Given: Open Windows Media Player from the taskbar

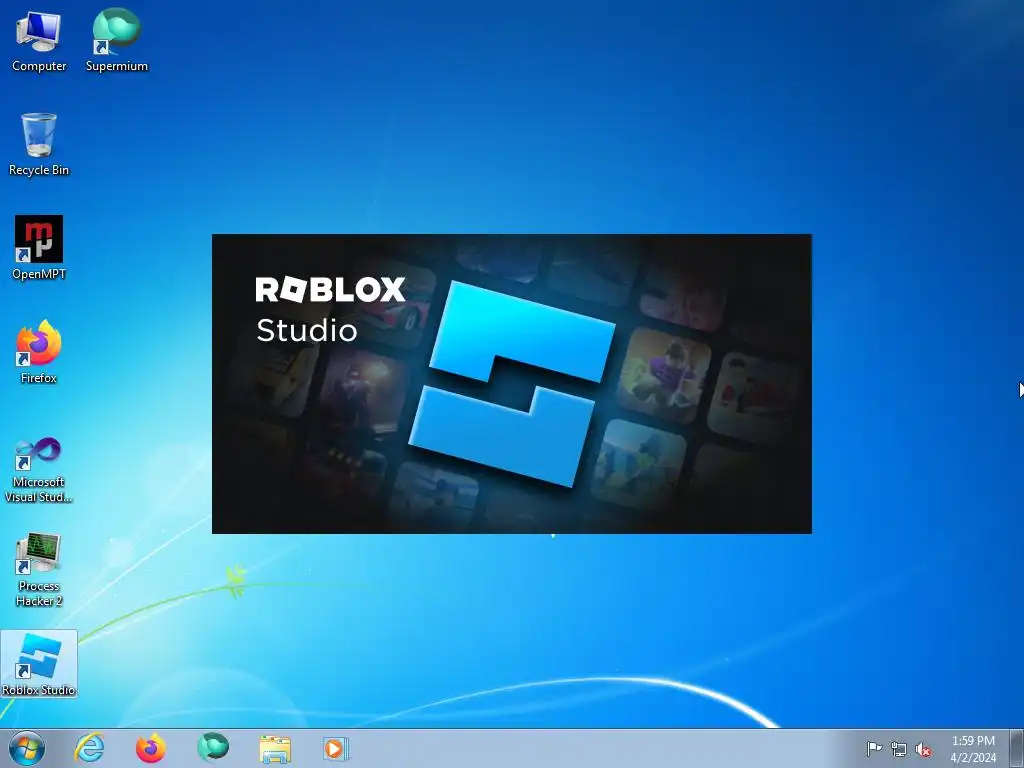Looking at the screenshot, I should point(336,748).
